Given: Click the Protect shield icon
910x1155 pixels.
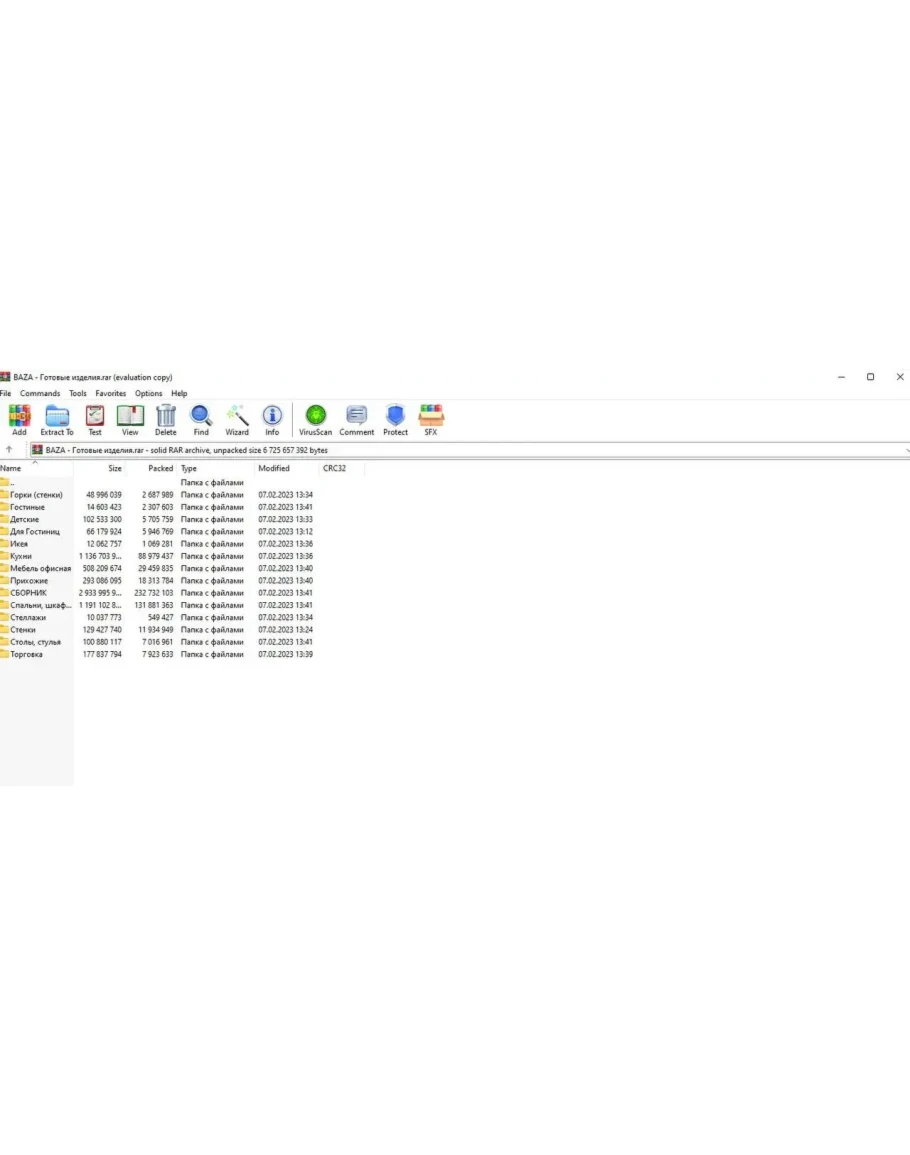Looking at the screenshot, I should pos(395,418).
